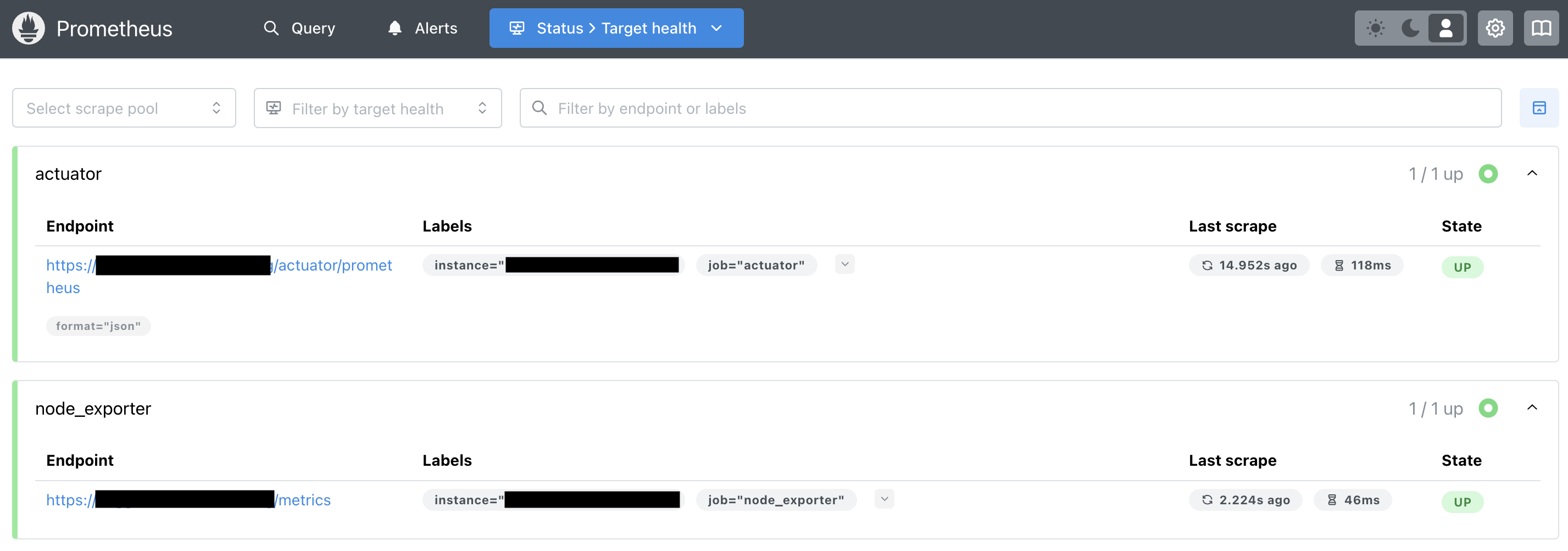Select browser-preference theme user icon
Image resolution: width=1568 pixels, height=551 pixels.
[1445, 28]
